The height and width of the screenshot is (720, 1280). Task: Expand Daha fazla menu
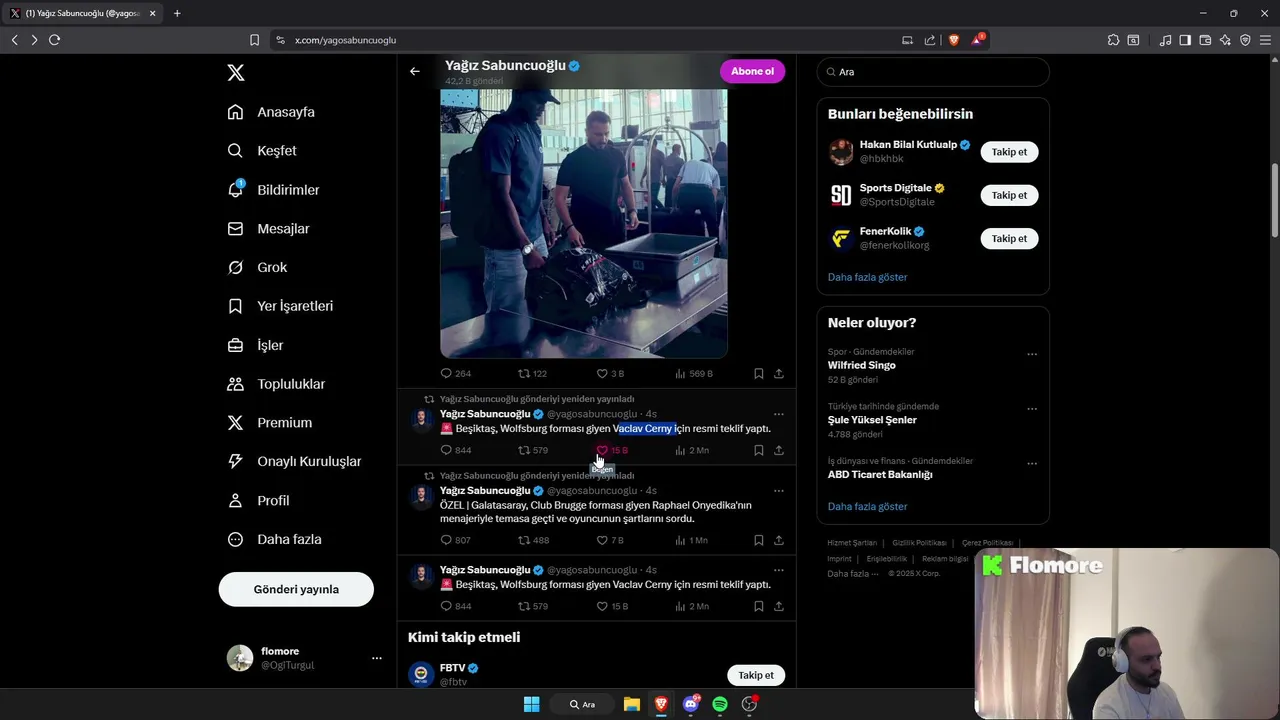[274, 540]
